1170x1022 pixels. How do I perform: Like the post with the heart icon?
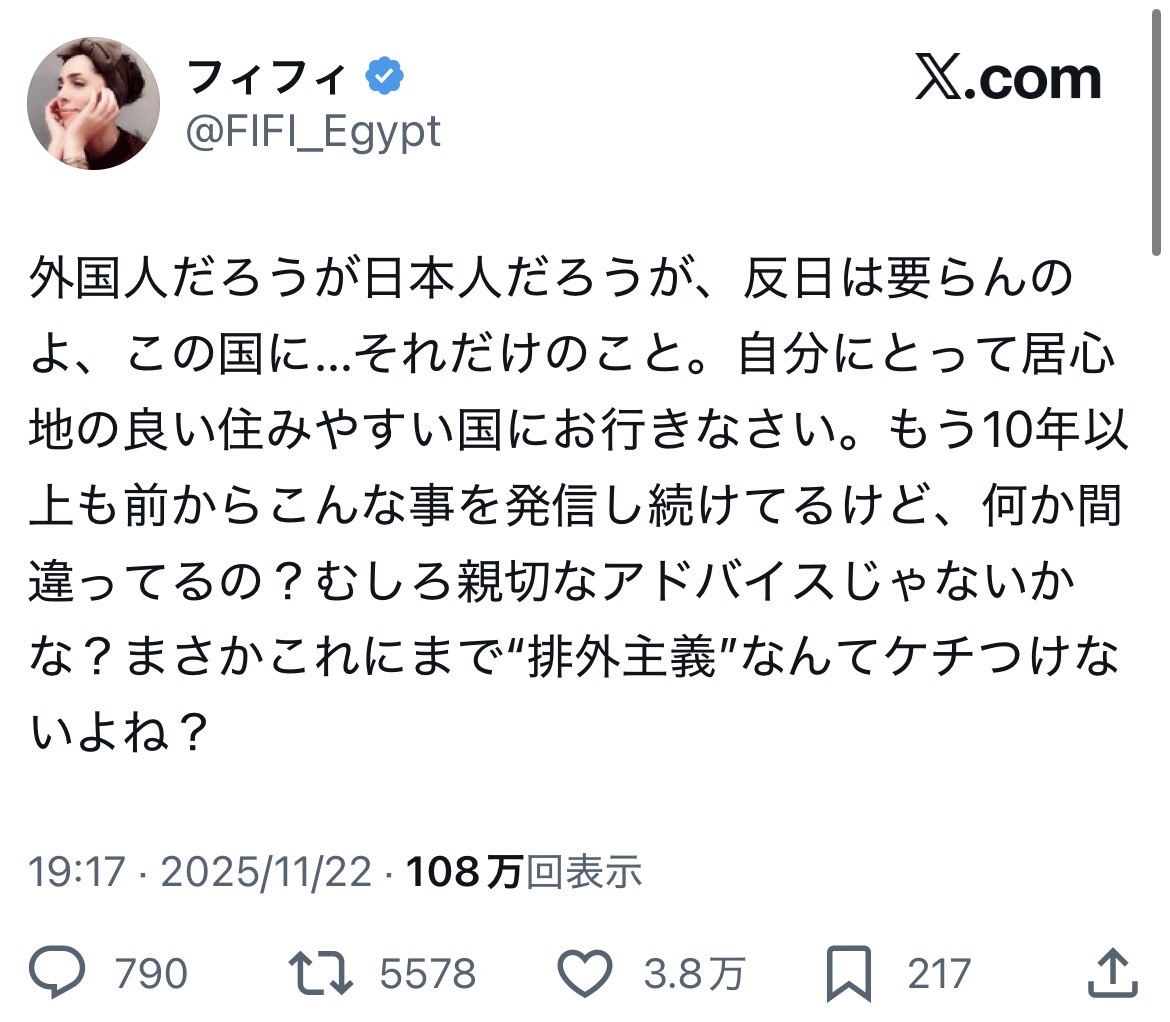click(x=585, y=972)
